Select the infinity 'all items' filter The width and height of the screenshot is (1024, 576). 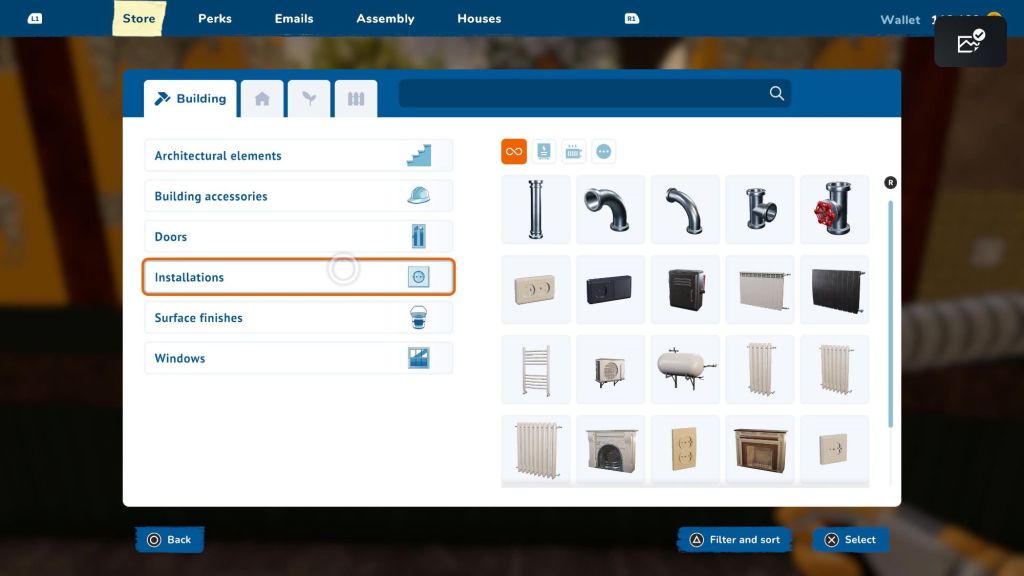[514, 152]
